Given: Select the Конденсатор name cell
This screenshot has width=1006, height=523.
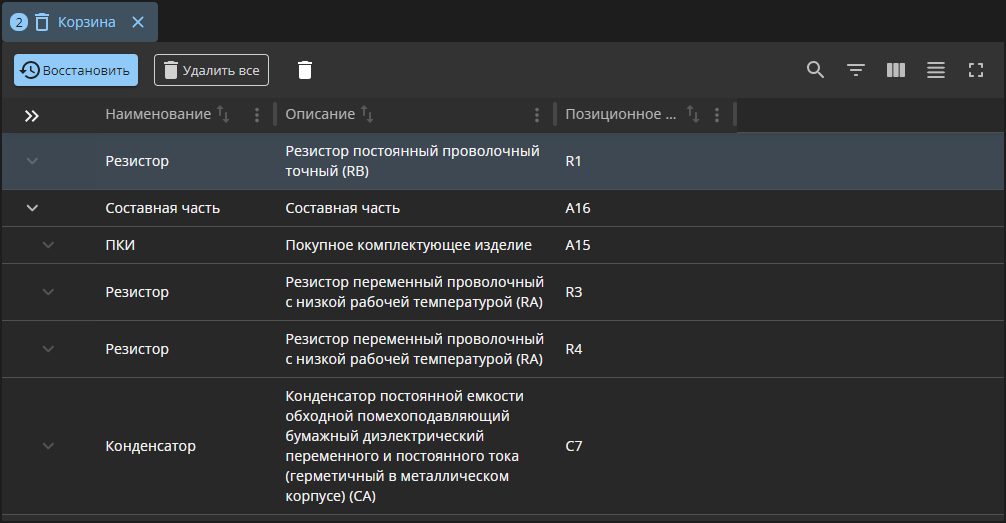Looking at the screenshot, I should tap(150, 446).
